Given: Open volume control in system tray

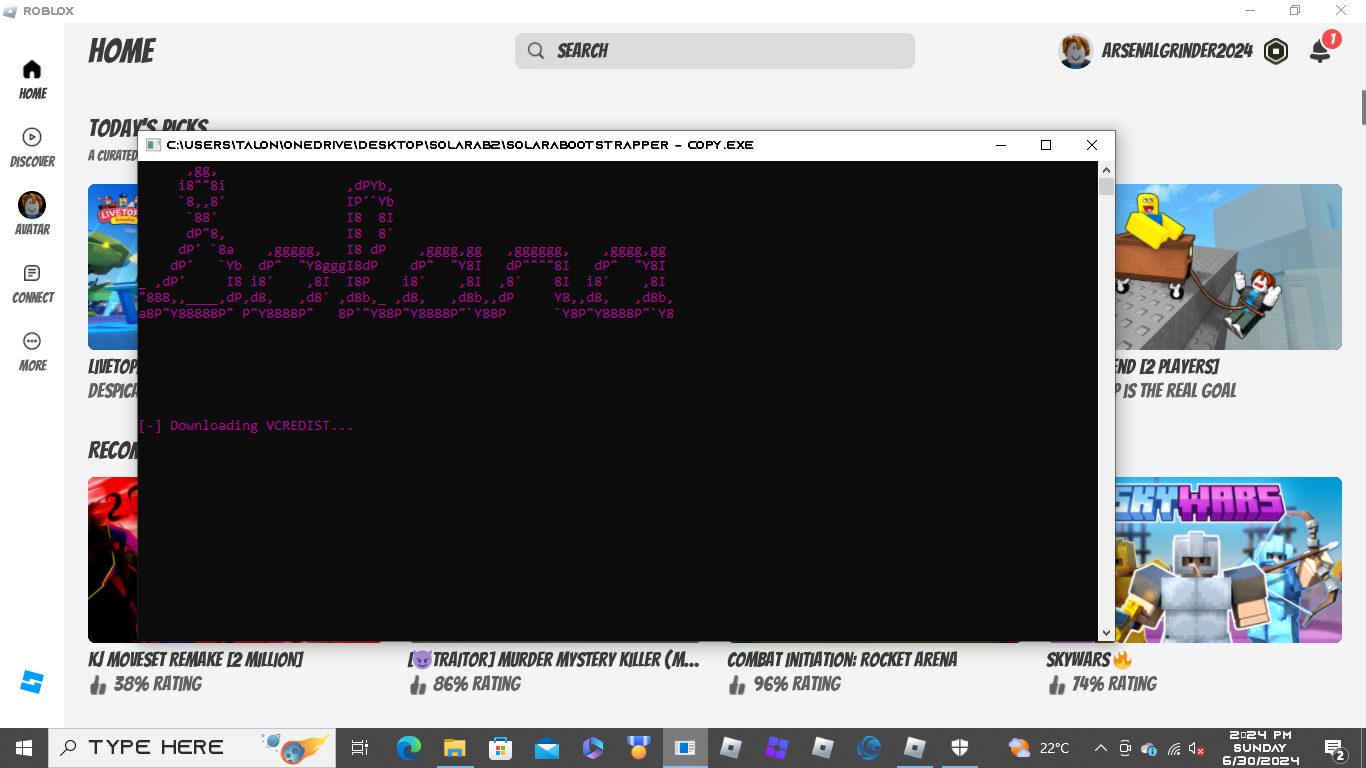Looking at the screenshot, I should click(x=1196, y=748).
